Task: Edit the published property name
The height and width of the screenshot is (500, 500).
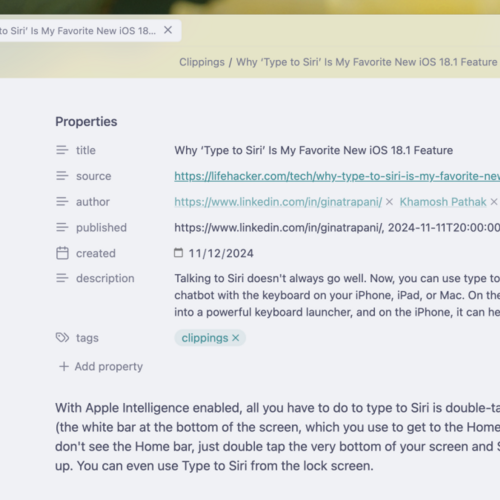Action: coord(101,228)
